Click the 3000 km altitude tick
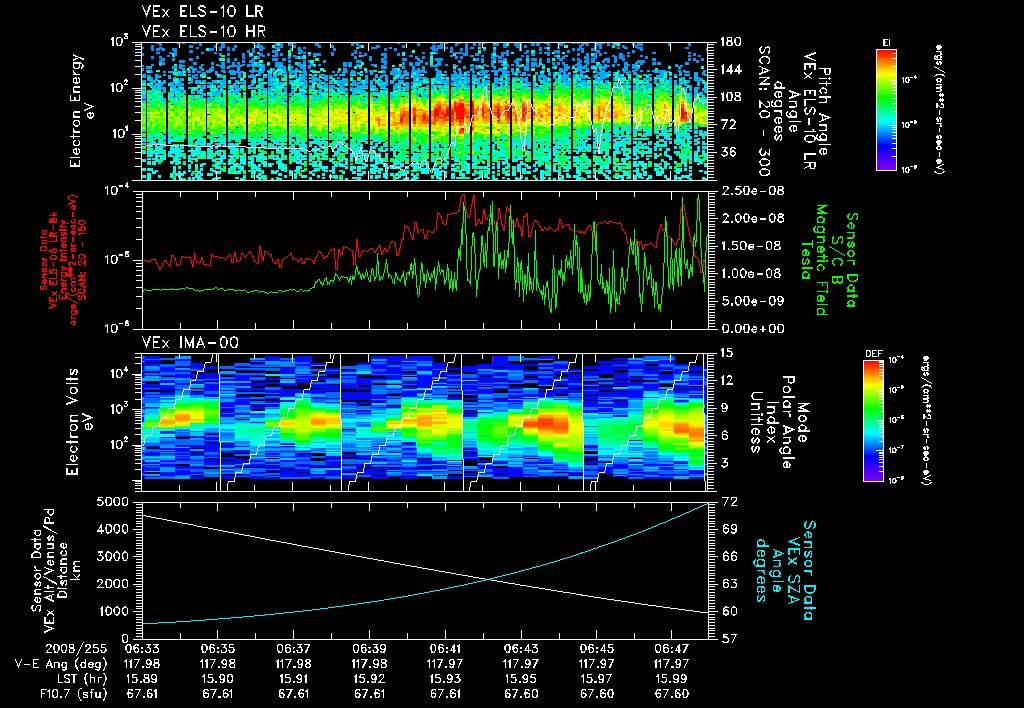 (x=114, y=556)
